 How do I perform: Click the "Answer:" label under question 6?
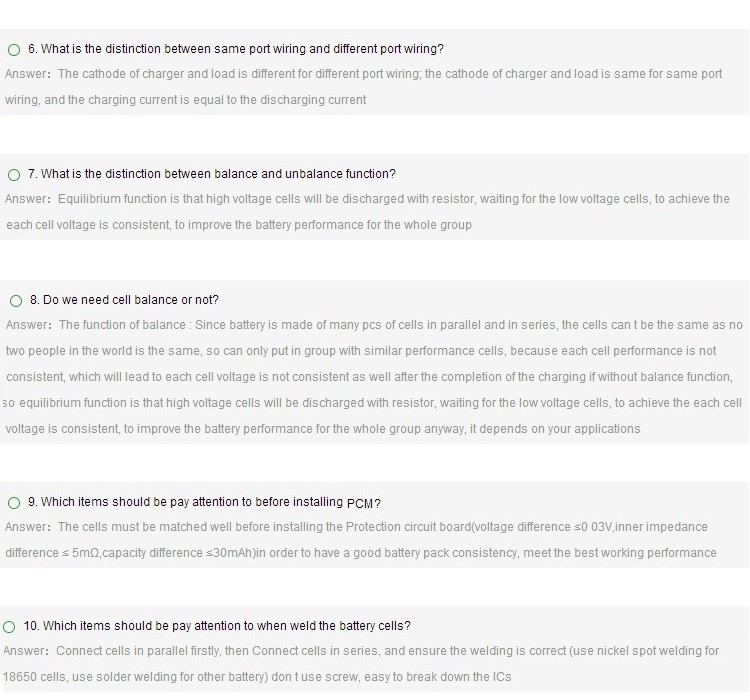[27, 74]
